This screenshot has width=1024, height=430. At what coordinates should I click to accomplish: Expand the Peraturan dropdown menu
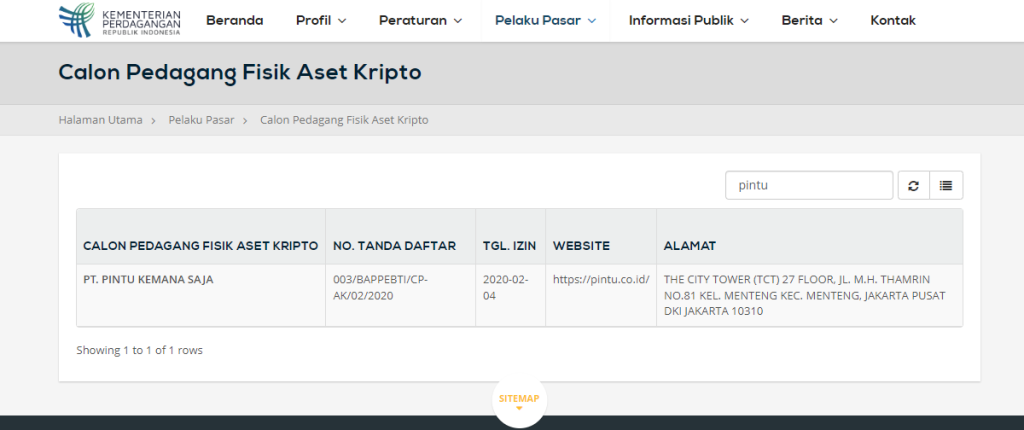point(420,20)
